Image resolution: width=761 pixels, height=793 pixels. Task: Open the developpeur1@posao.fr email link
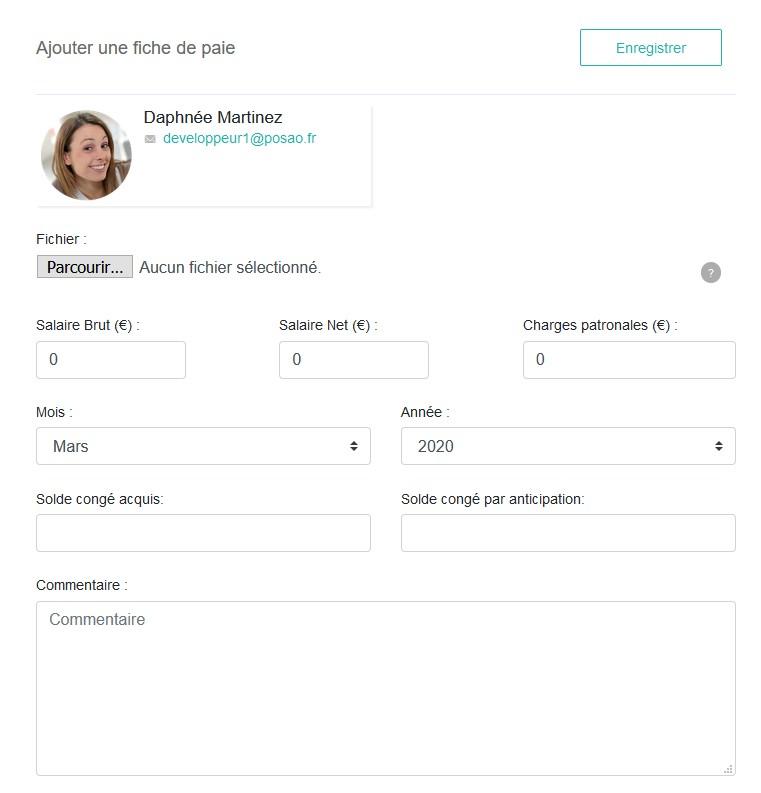(x=239, y=138)
